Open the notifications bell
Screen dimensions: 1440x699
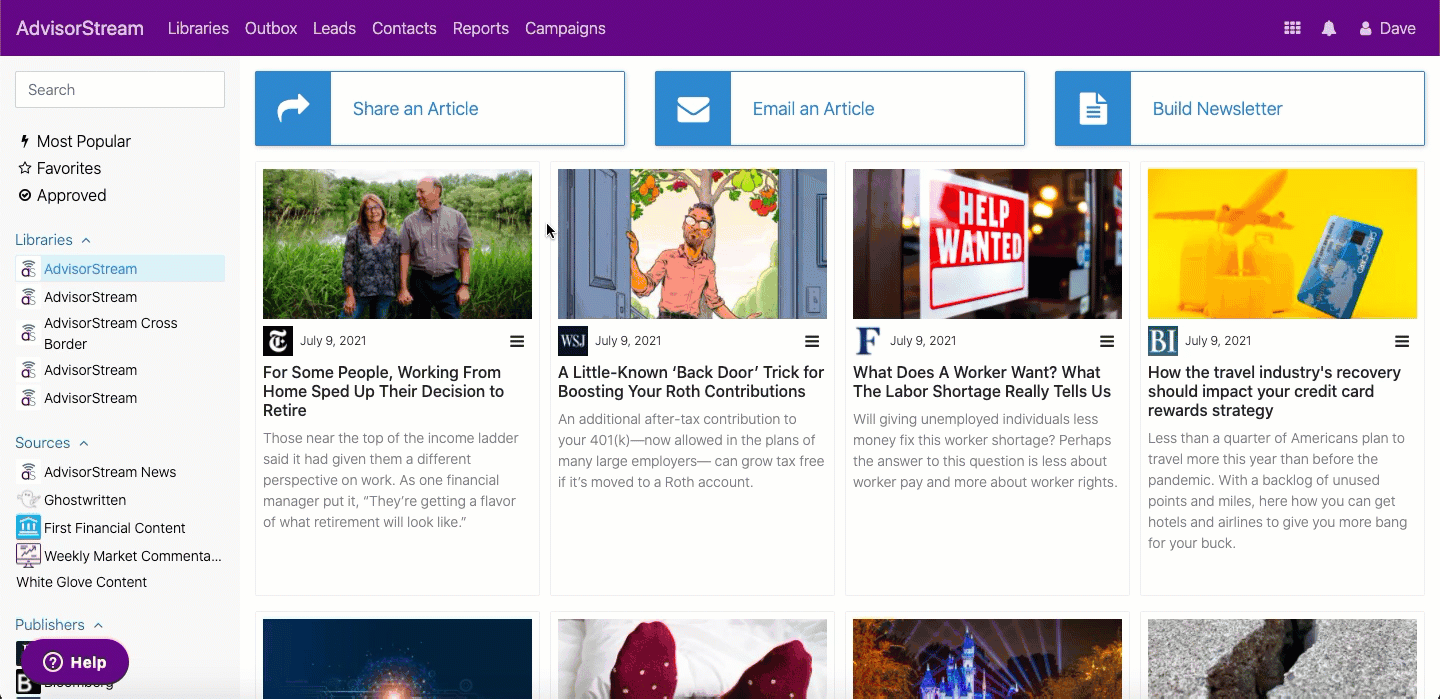tap(1329, 29)
